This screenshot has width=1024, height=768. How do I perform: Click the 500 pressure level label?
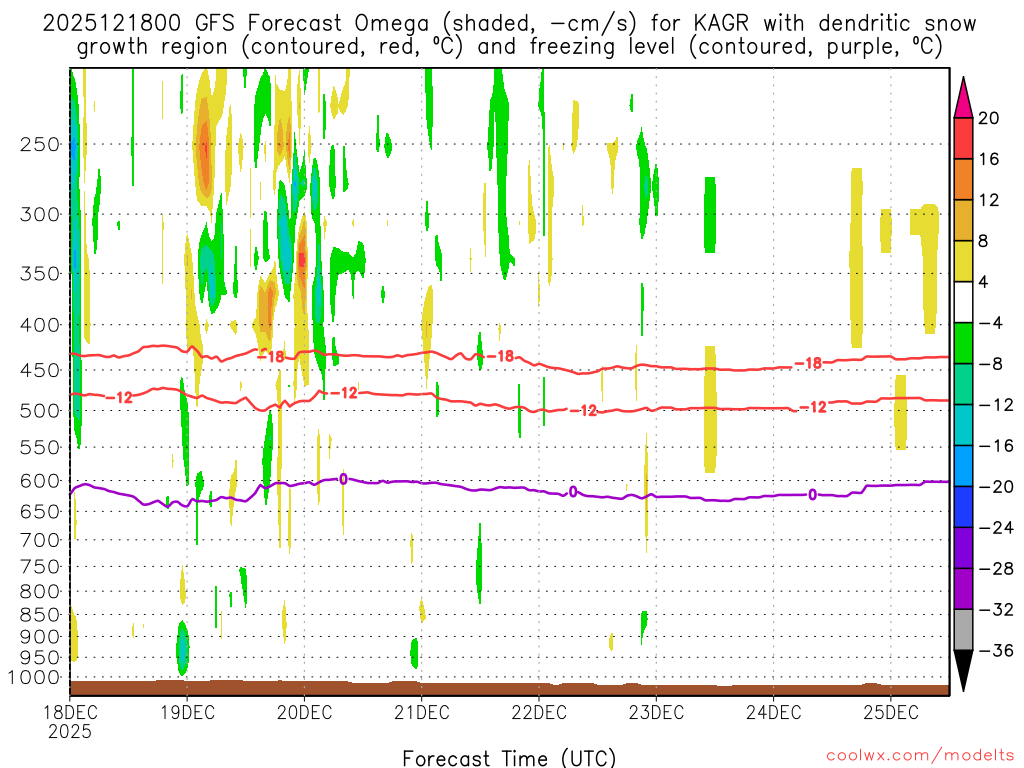click(40, 411)
